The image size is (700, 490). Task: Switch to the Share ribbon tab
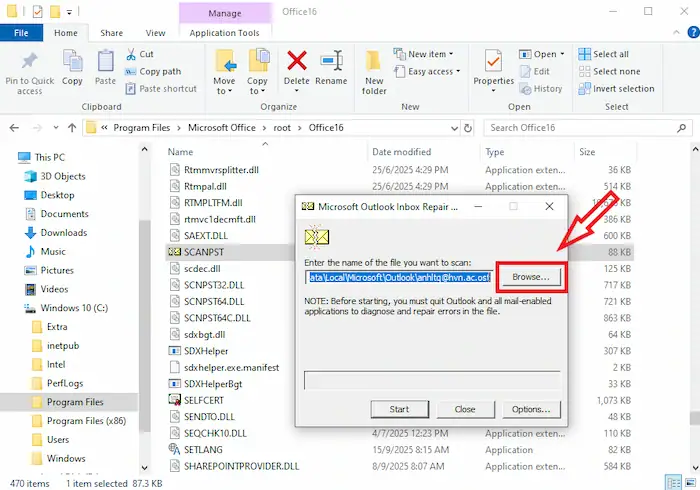pyautogui.click(x=111, y=33)
